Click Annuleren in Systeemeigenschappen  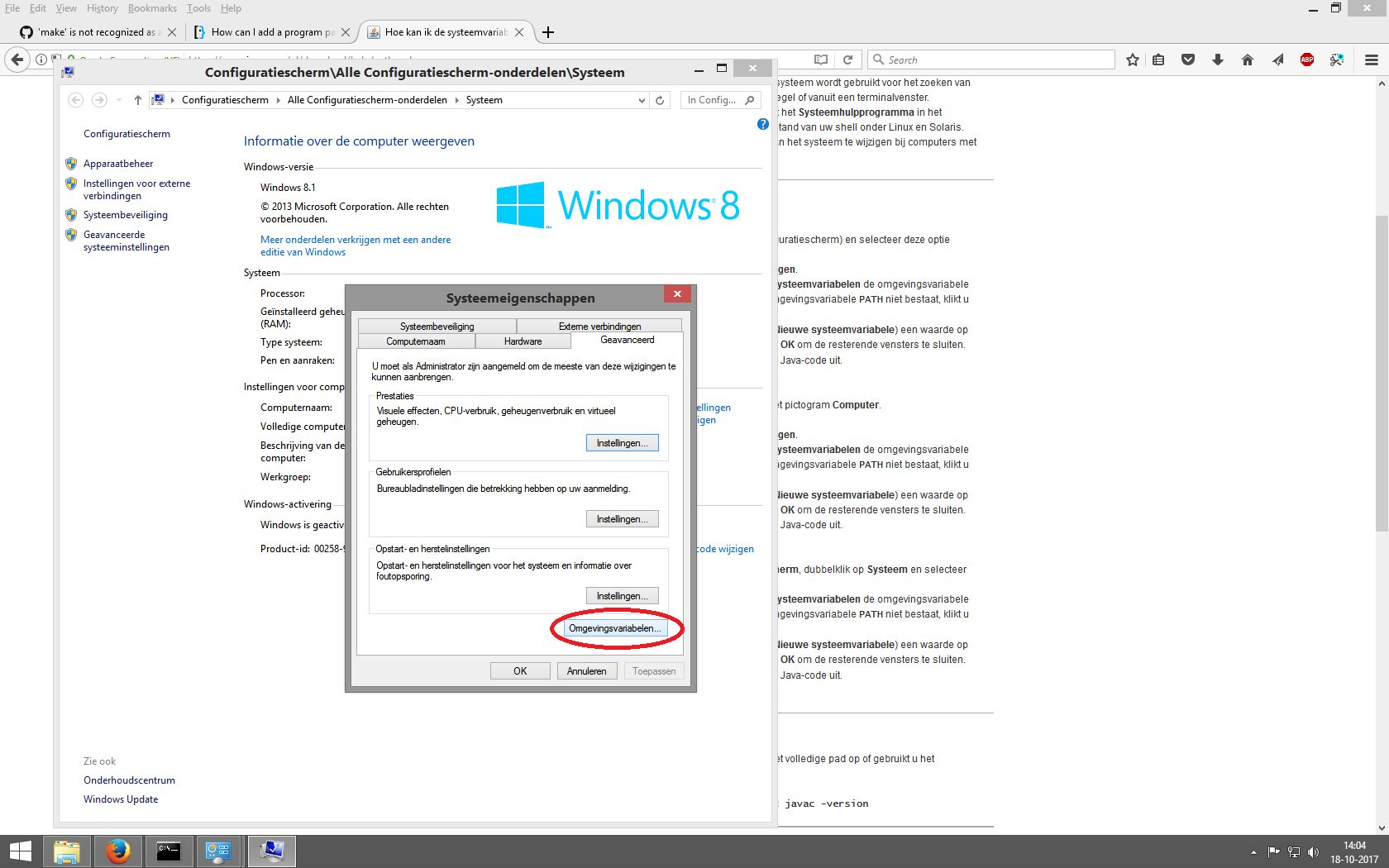[x=587, y=671]
